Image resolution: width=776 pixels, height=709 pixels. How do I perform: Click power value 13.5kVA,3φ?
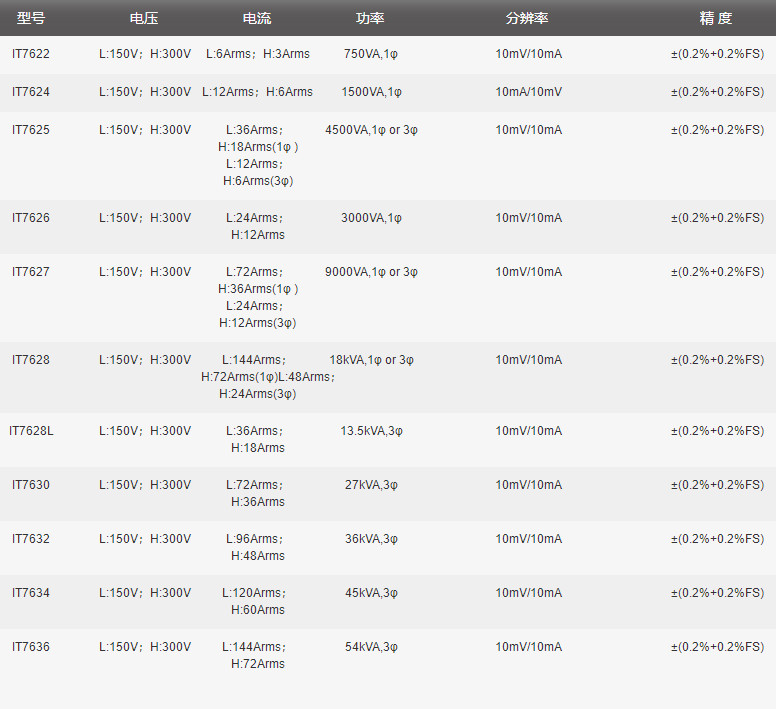click(x=371, y=431)
